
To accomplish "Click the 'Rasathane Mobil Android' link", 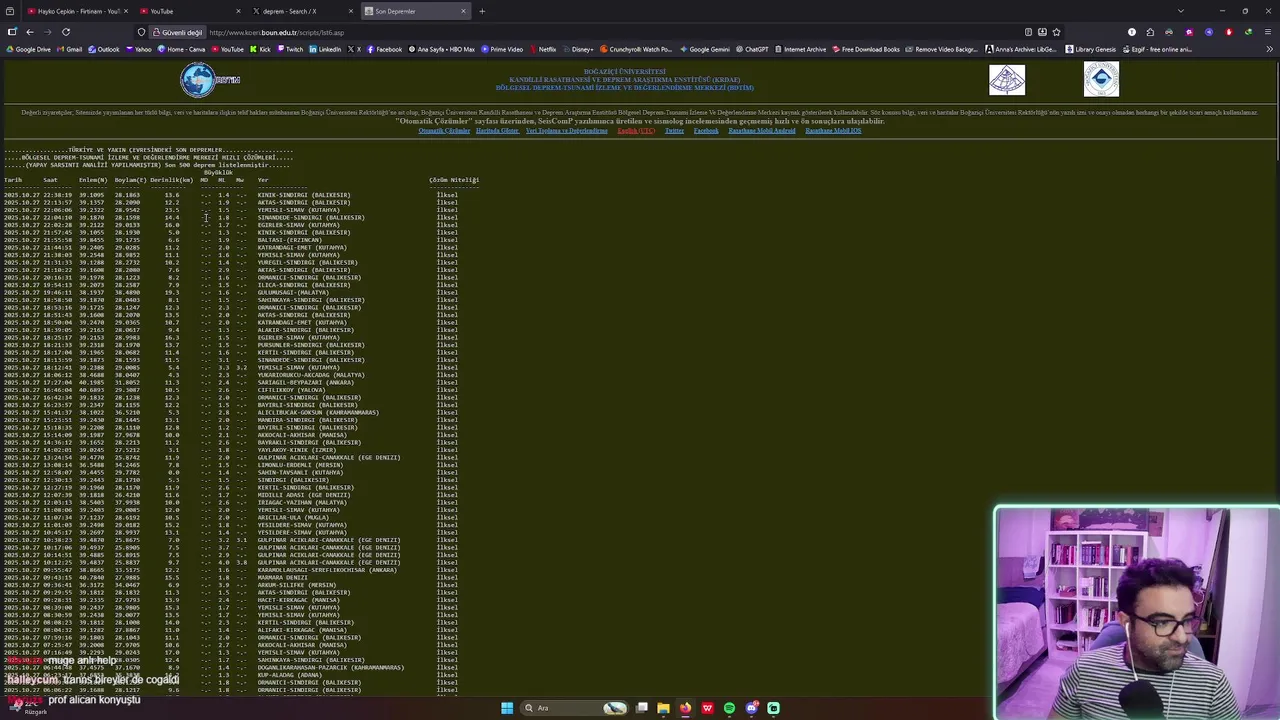I will [762, 131].
